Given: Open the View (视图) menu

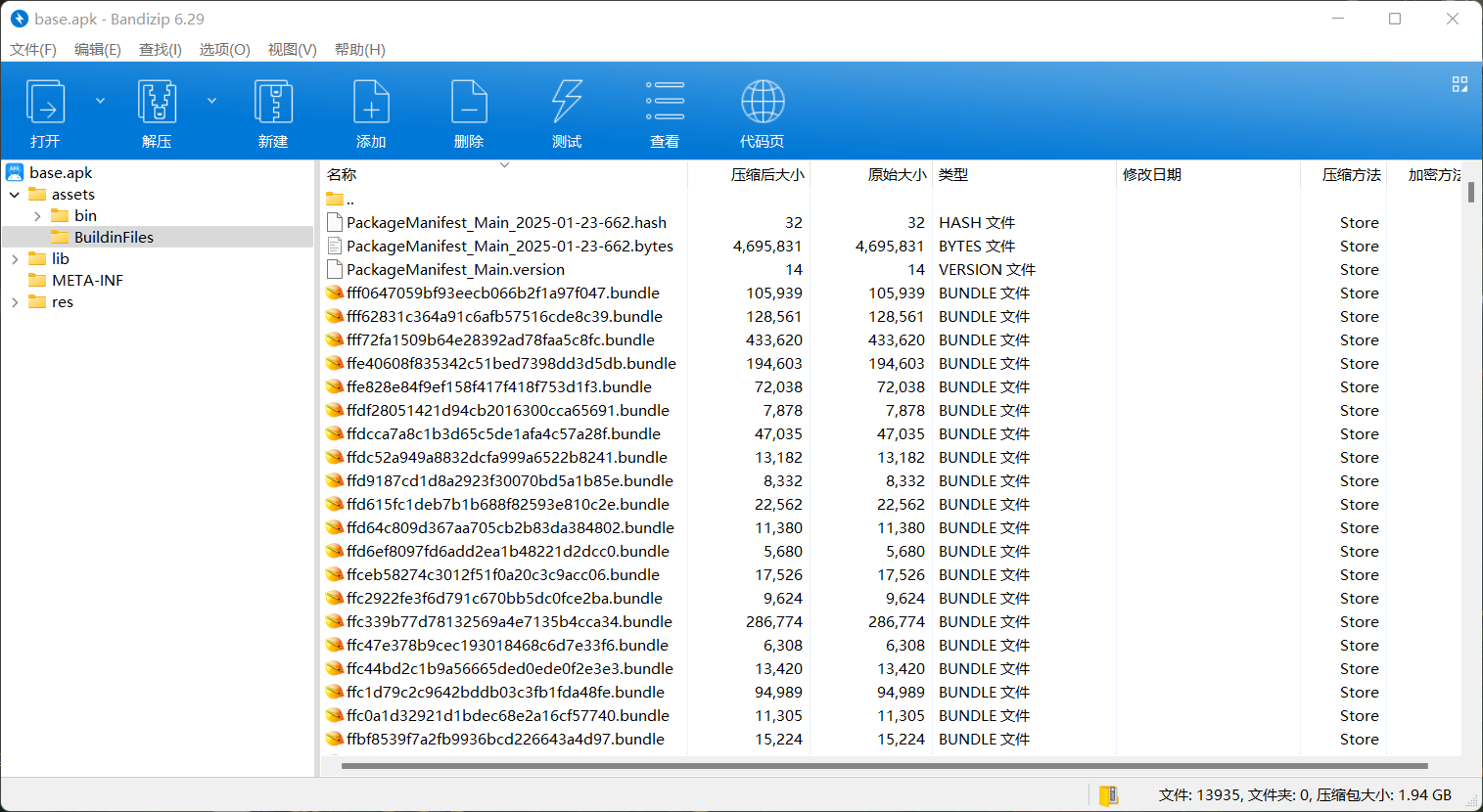Looking at the screenshot, I should [293, 50].
